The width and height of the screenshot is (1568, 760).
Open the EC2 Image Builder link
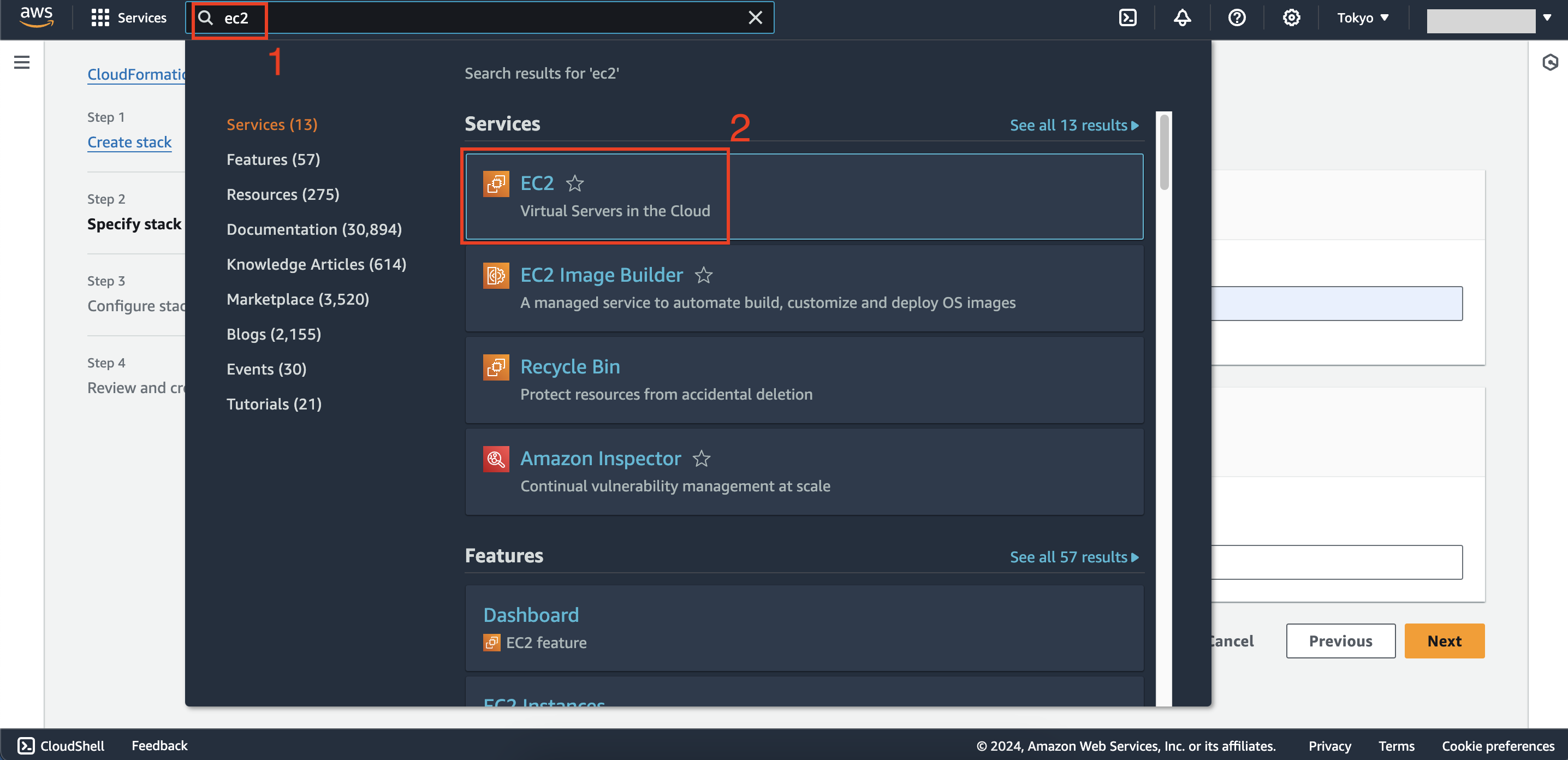pyautogui.click(x=602, y=275)
